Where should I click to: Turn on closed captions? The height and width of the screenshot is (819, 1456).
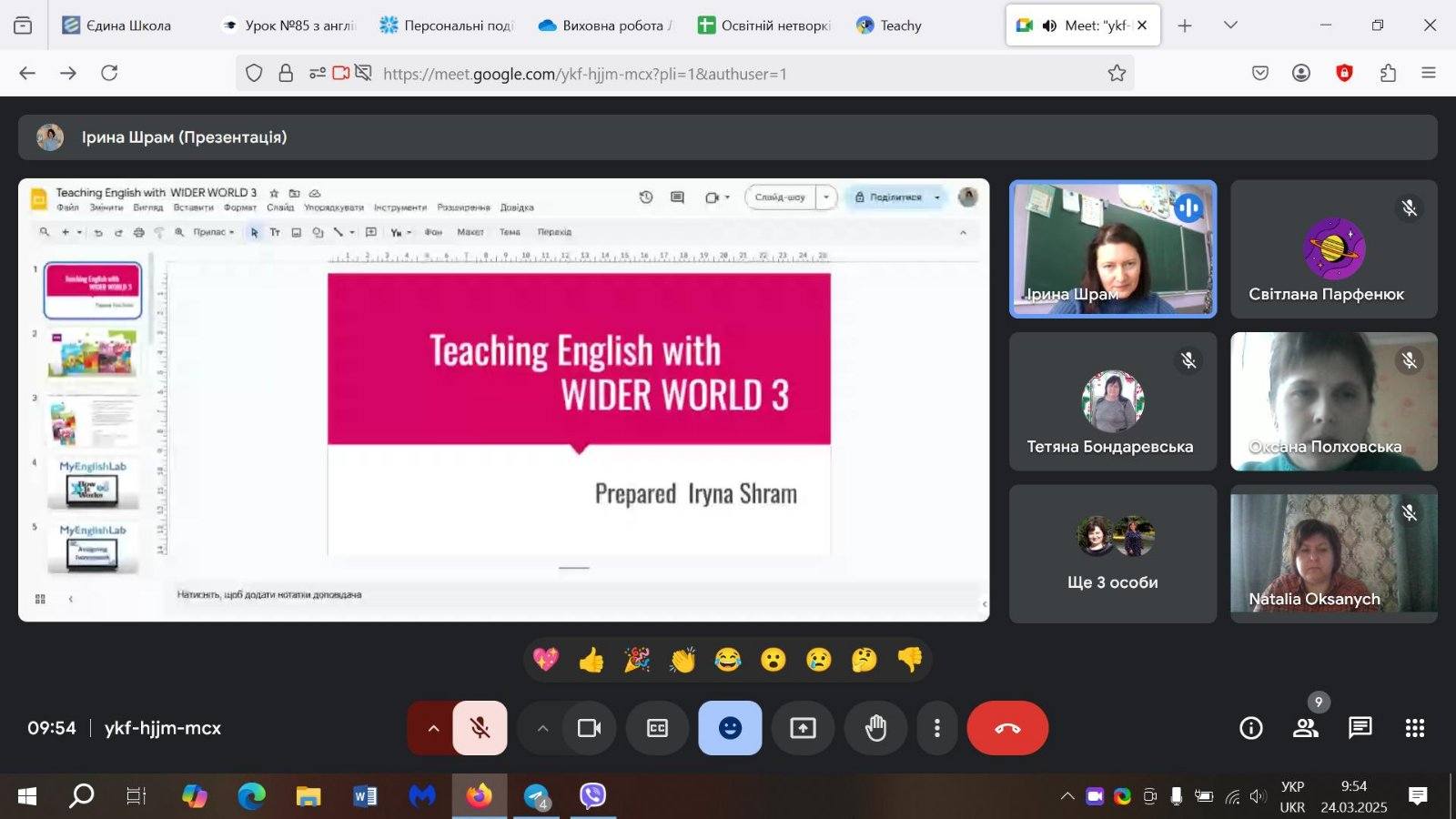657,728
